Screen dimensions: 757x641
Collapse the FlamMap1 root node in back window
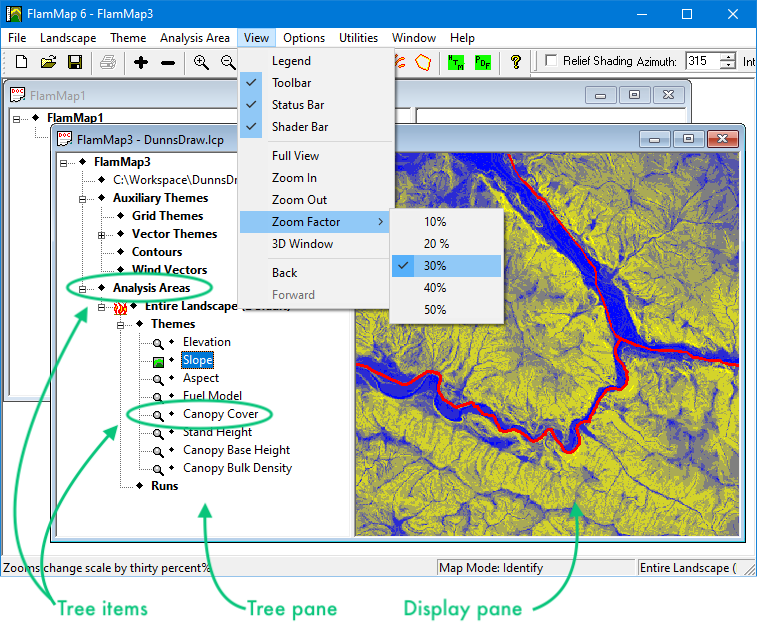pyautogui.click(x=16, y=119)
